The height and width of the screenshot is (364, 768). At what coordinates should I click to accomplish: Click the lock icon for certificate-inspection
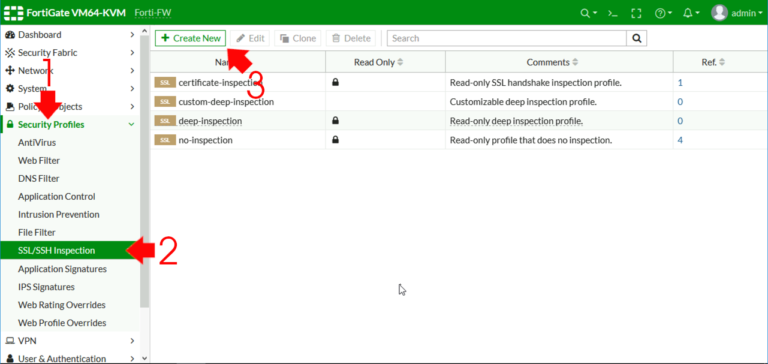336,83
